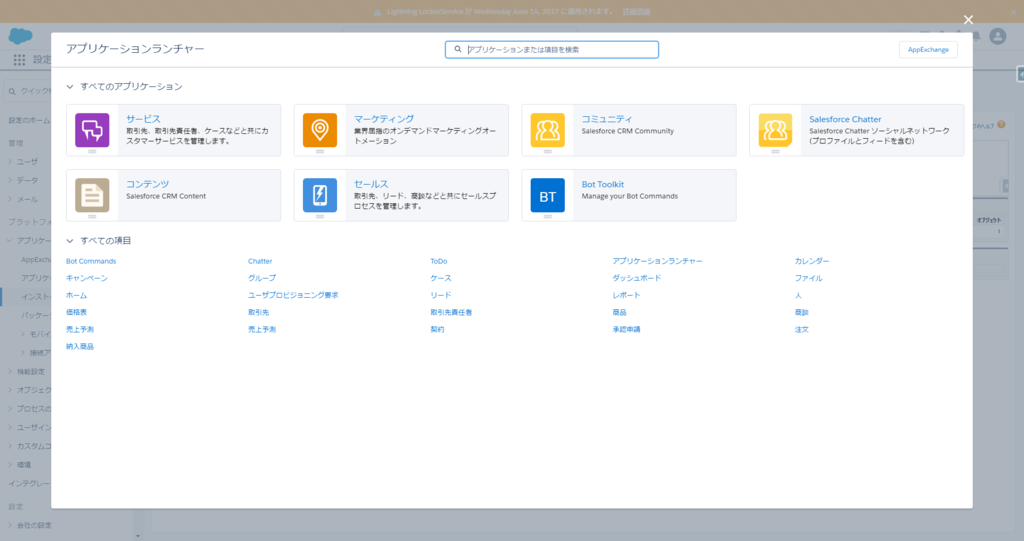Open the user avatar profile menu
This screenshot has width=1024, height=541.
pos(998,36)
